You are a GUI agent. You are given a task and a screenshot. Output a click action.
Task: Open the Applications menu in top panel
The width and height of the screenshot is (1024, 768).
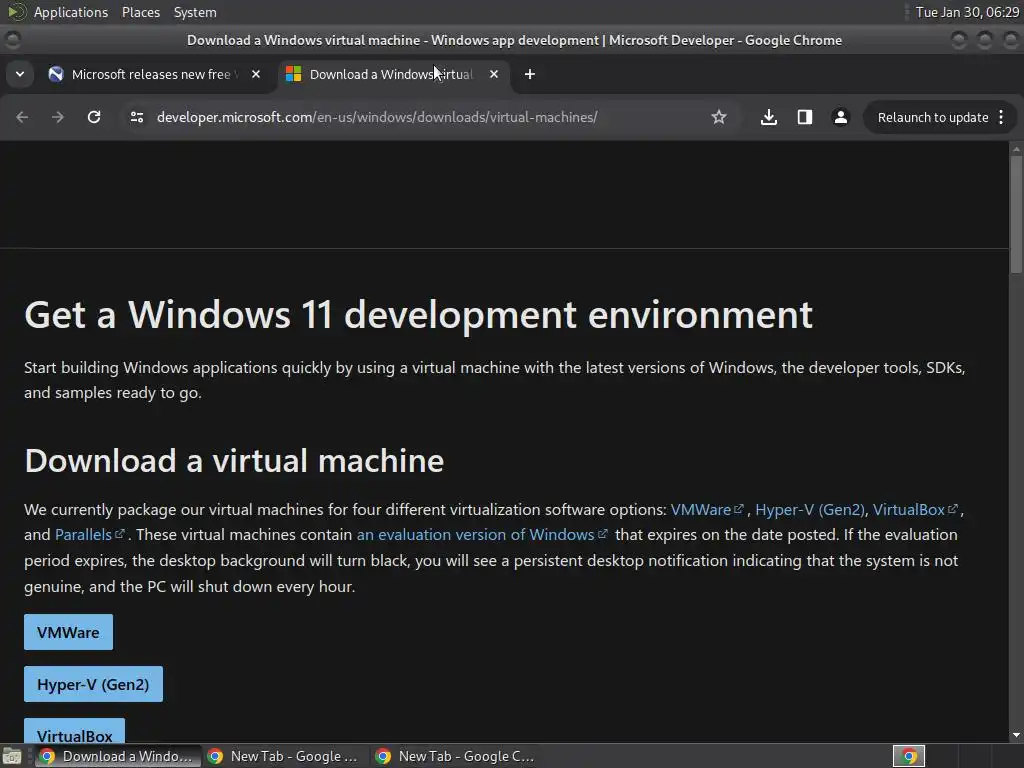pyautogui.click(x=71, y=12)
